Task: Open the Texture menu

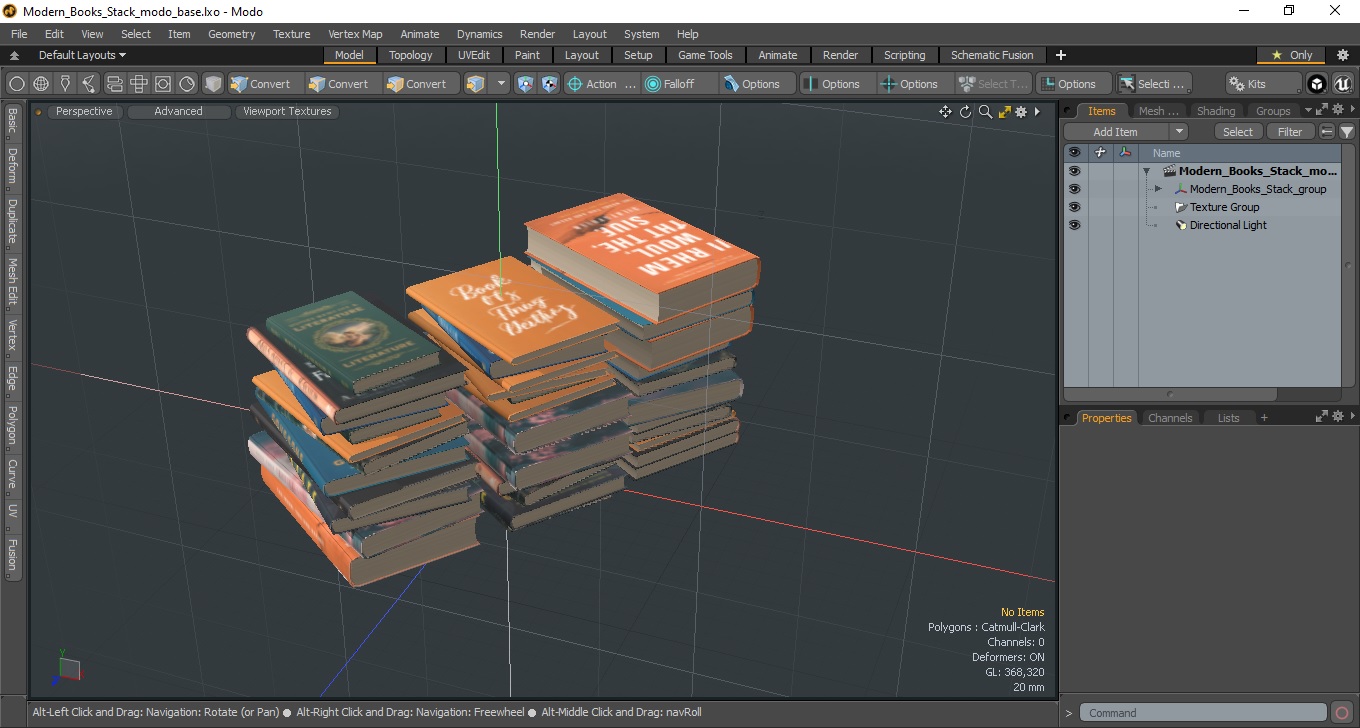Action: [x=291, y=34]
